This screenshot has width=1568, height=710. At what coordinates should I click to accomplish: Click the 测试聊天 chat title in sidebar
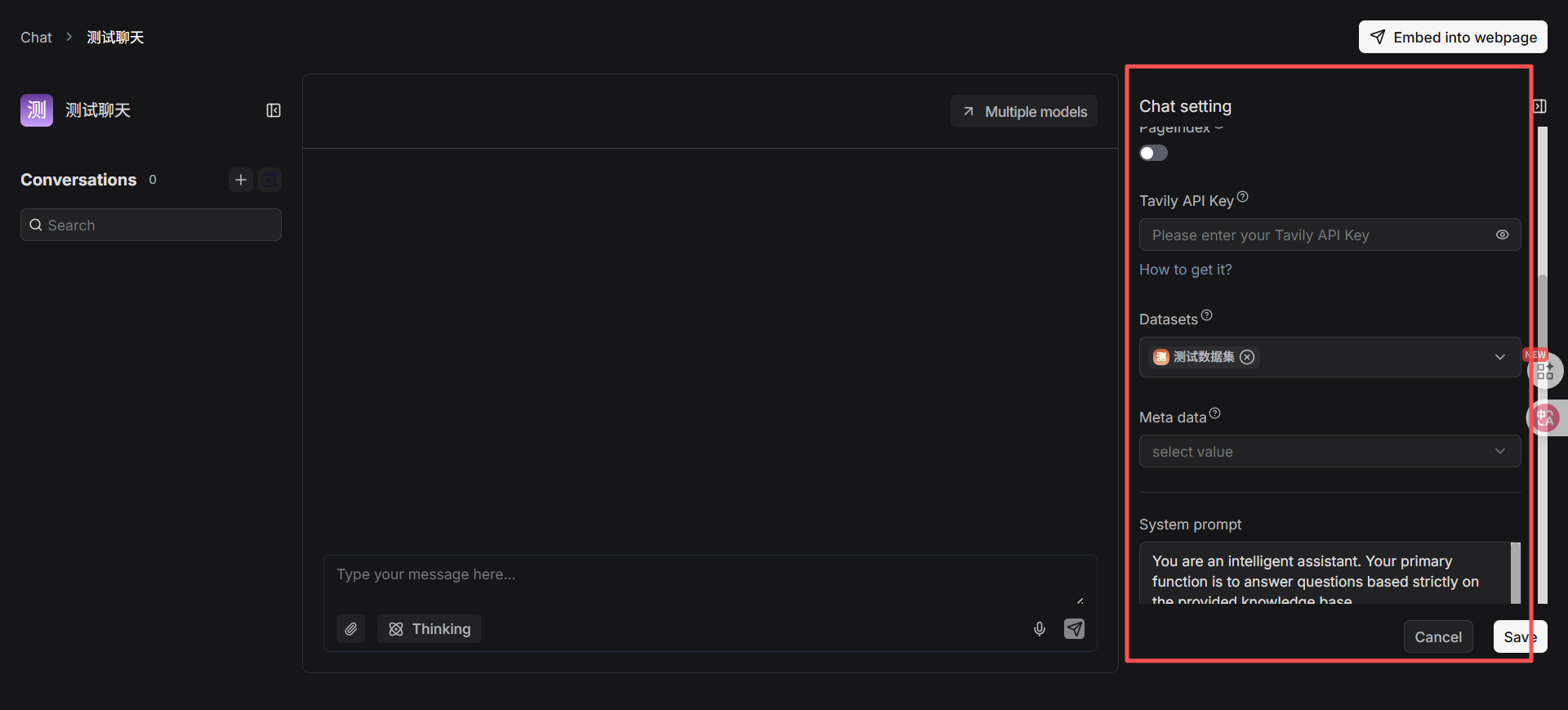[98, 110]
